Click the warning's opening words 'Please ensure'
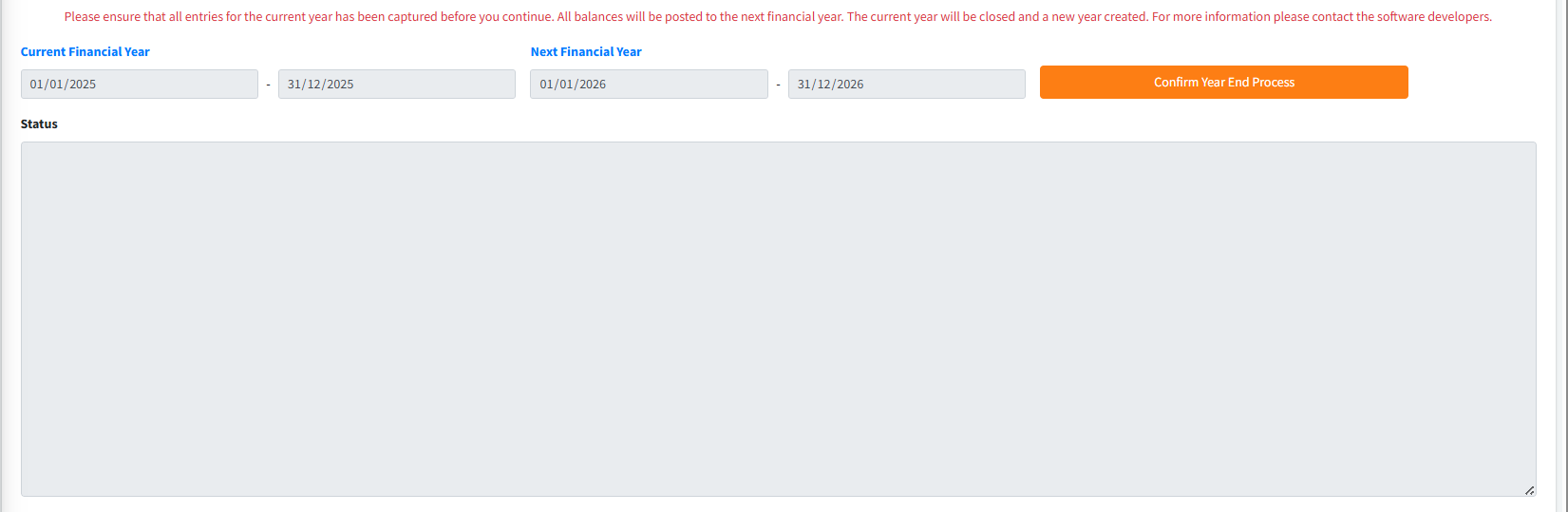The image size is (1568, 512). (102, 17)
